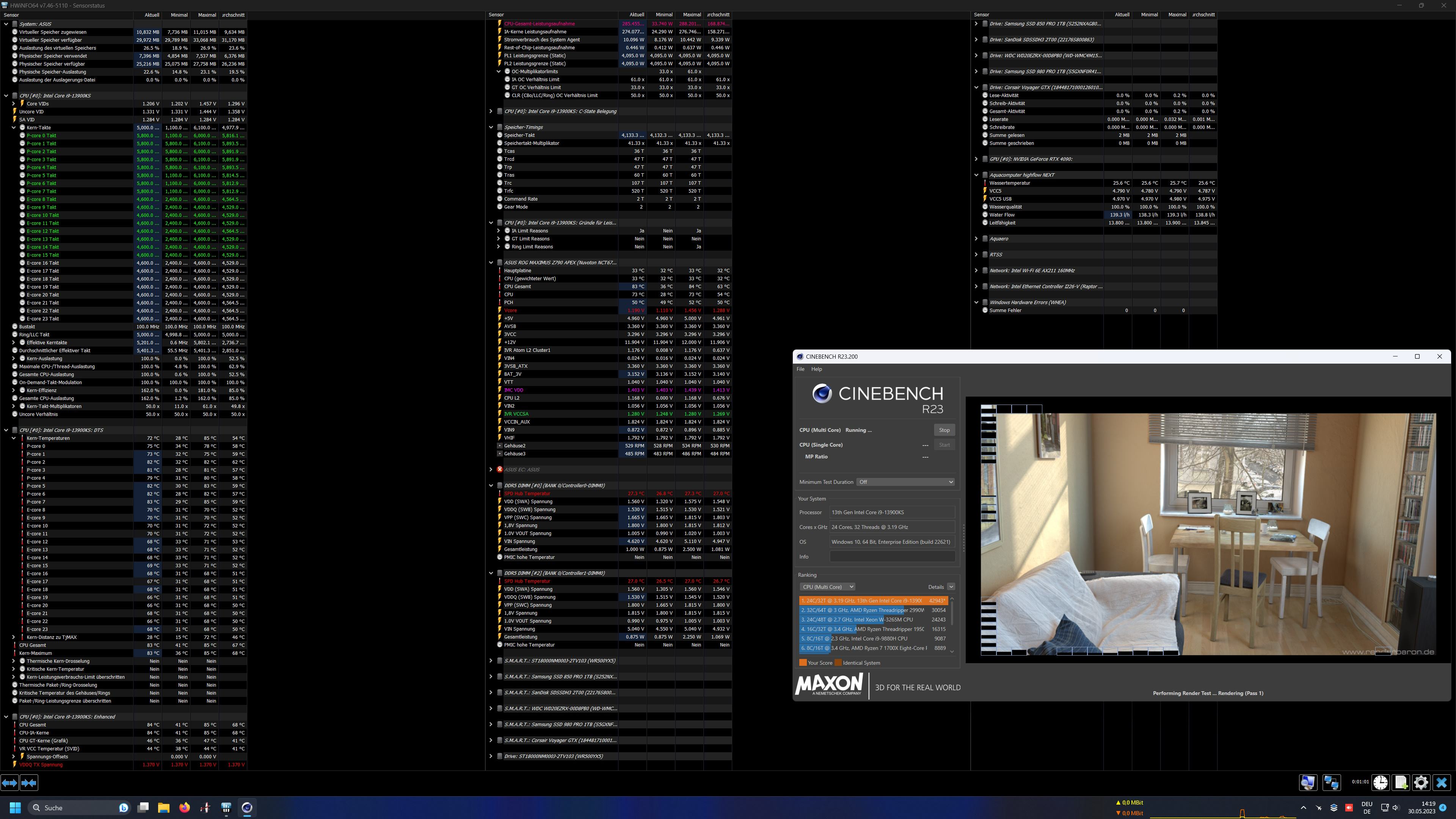The height and width of the screenshot is (819, 1456).
Task: Click the Cinebench taskbar icon
Action: click(247, 807)
